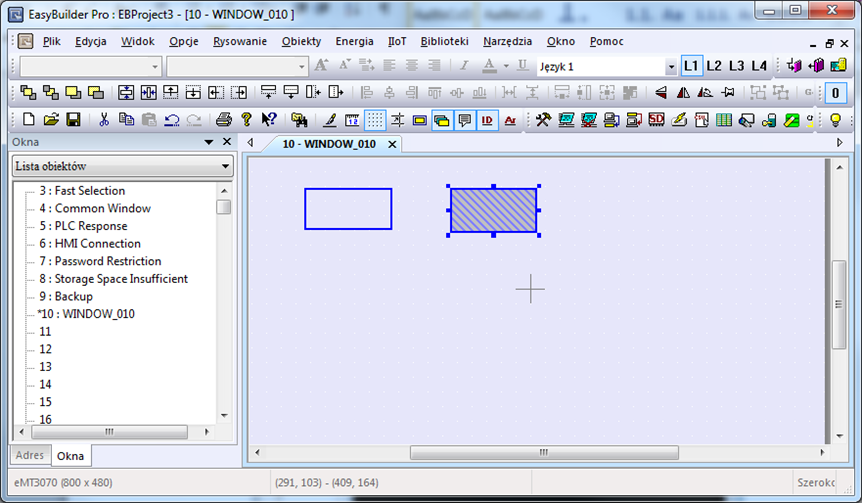This screenshot has width=862, height=503.
Task: Switch to the Adres tab
Action: 30,455
